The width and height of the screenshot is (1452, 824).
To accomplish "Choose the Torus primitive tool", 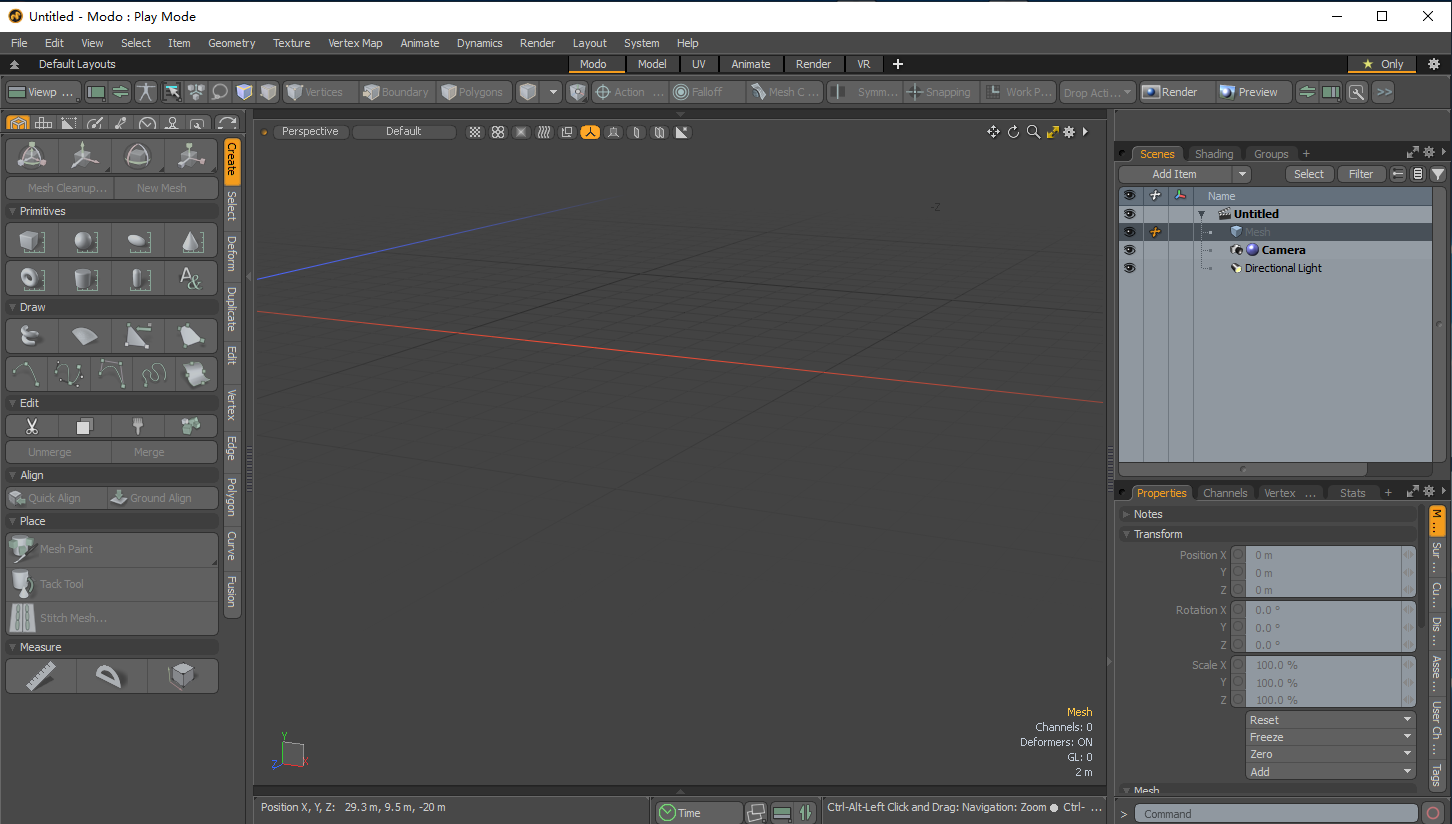I will point(32,278).
